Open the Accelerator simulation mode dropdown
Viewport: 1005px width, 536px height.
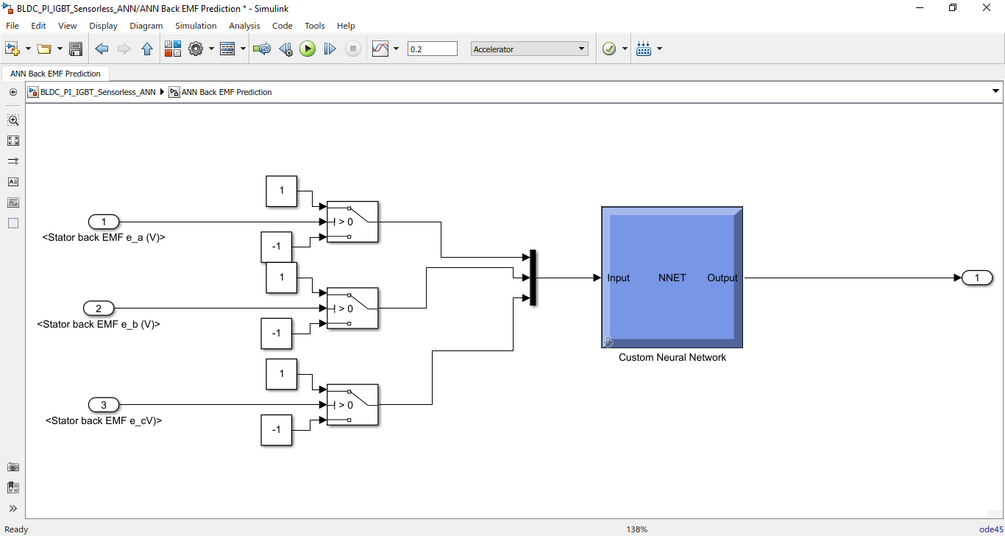pos(529,49)
